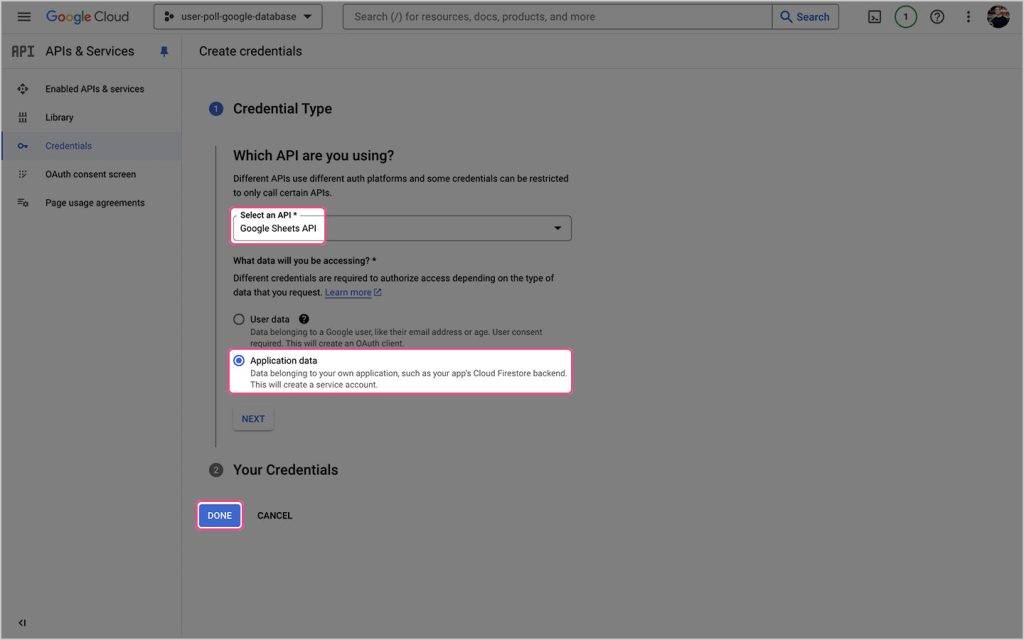Click the API product icon in sidebar header
Viewport: 1024px width, 640px height.
[x=23, y=51]
